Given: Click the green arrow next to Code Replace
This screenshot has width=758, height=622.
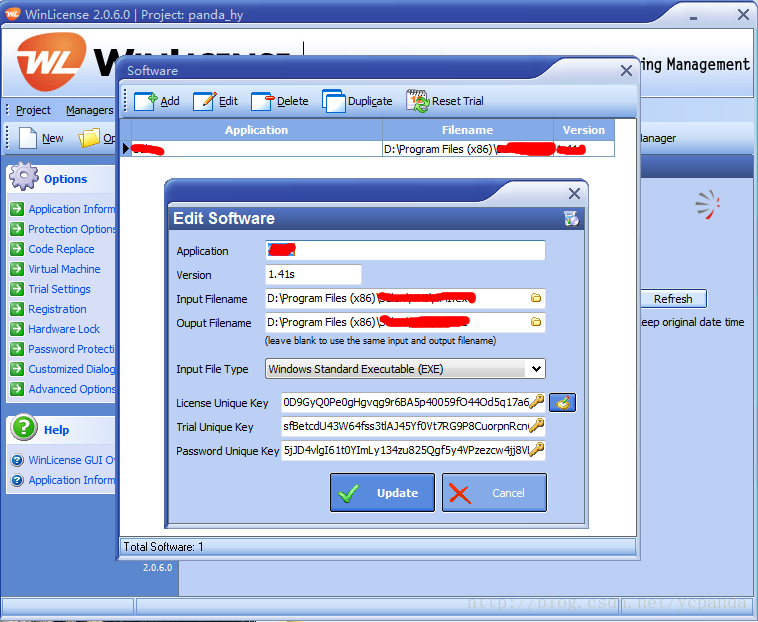Looking at the screenshot, I should pos(17,249).
